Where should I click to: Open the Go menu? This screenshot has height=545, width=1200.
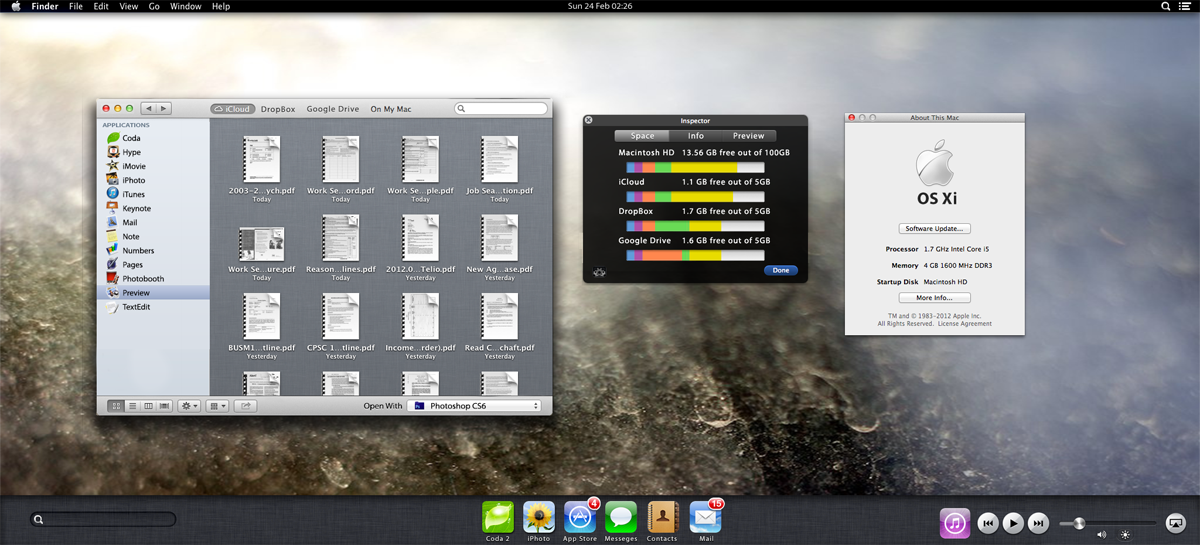click(154, 6)
